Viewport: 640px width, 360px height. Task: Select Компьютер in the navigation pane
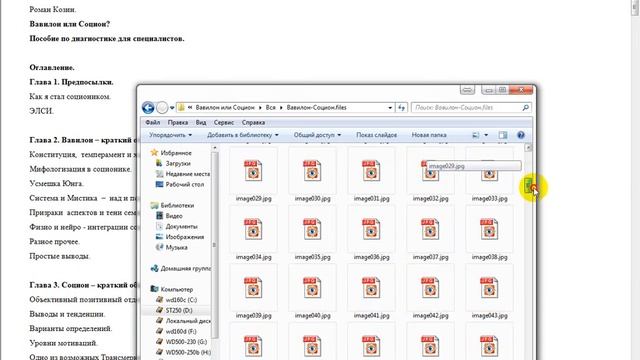pyautogui.click(x=172, y=289)
